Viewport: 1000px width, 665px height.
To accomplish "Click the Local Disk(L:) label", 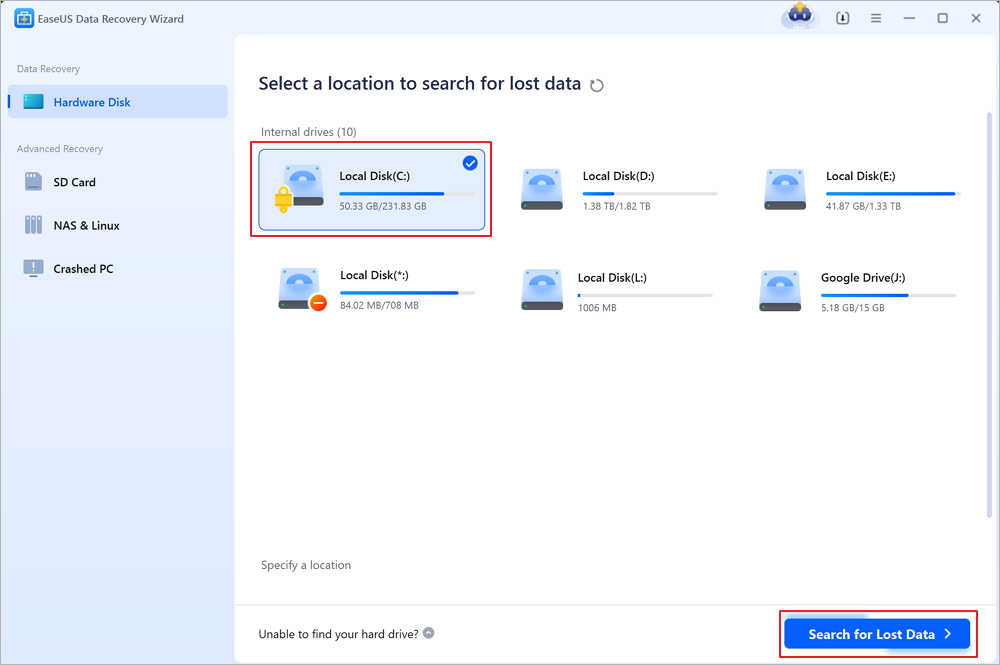I will tap(612, 277).
